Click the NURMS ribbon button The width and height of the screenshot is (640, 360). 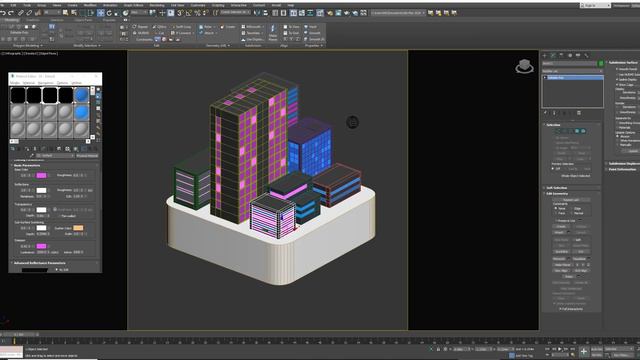point(142,33)
